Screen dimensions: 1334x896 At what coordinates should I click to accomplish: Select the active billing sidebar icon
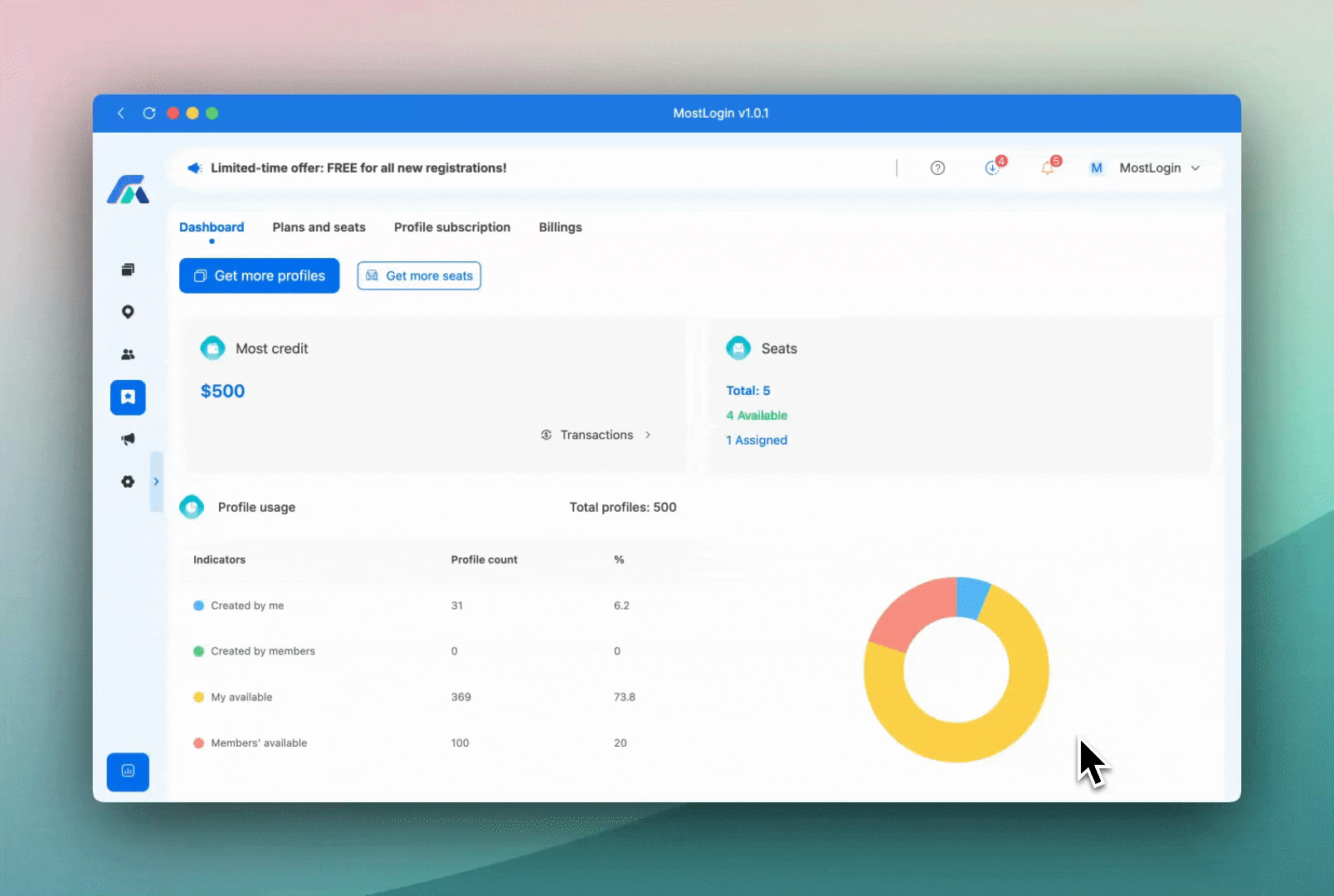click(128, 397)
